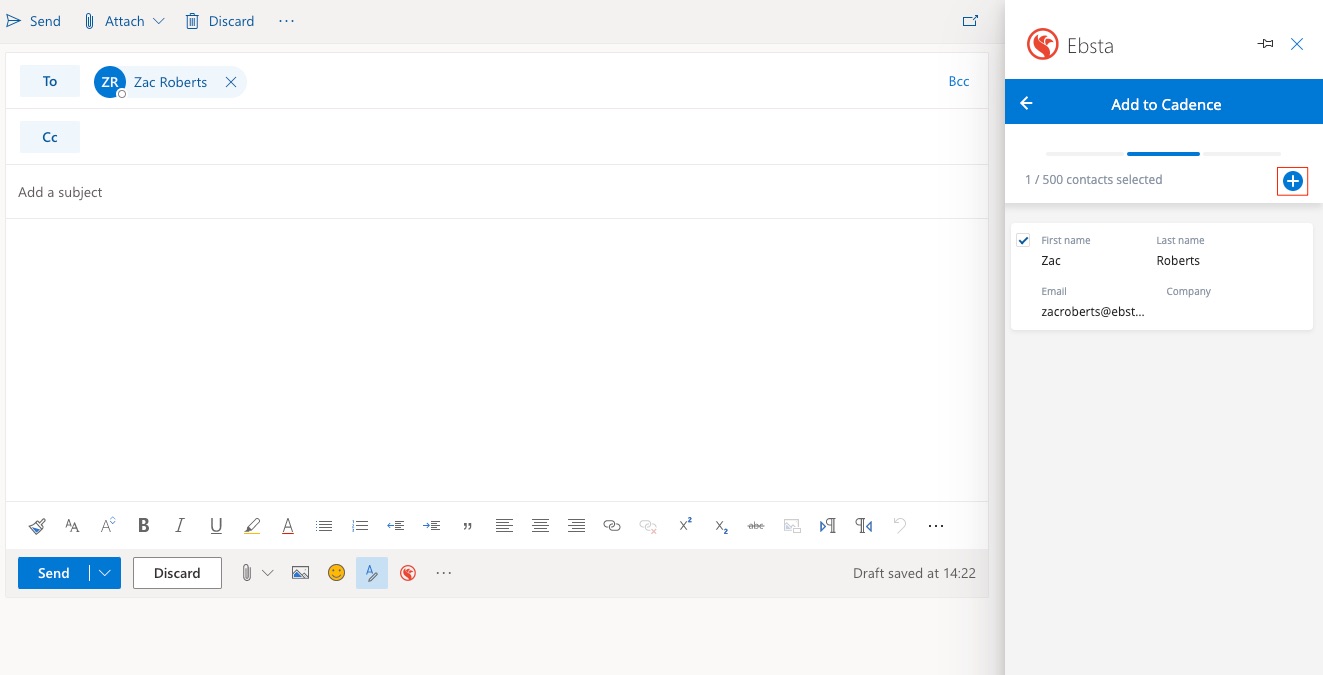The image size is (1323, 675).
Task: Align text right
Action: 576,525
